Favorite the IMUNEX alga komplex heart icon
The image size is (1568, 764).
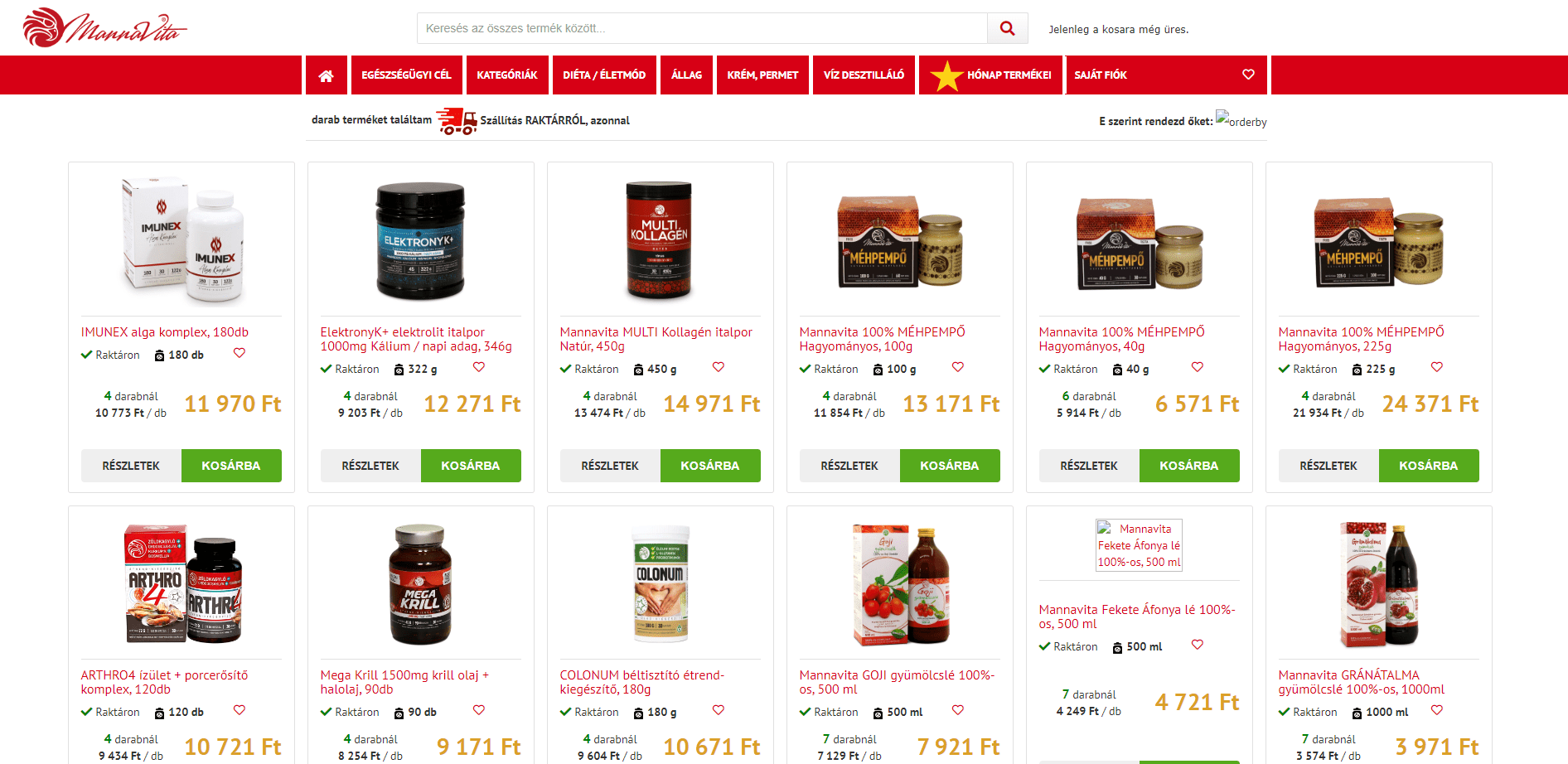pos(240,353)
